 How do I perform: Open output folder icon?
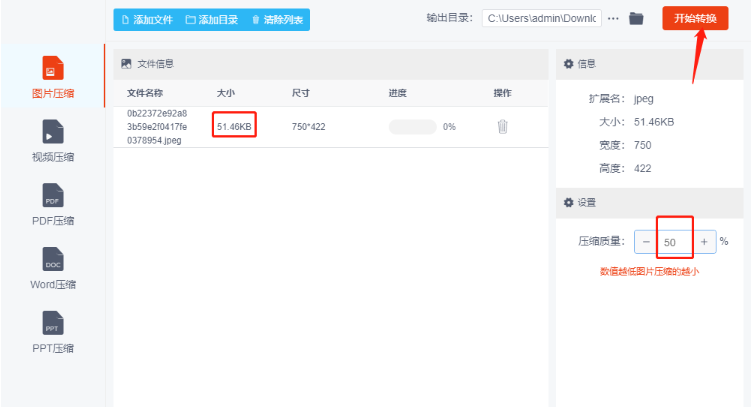636,19
